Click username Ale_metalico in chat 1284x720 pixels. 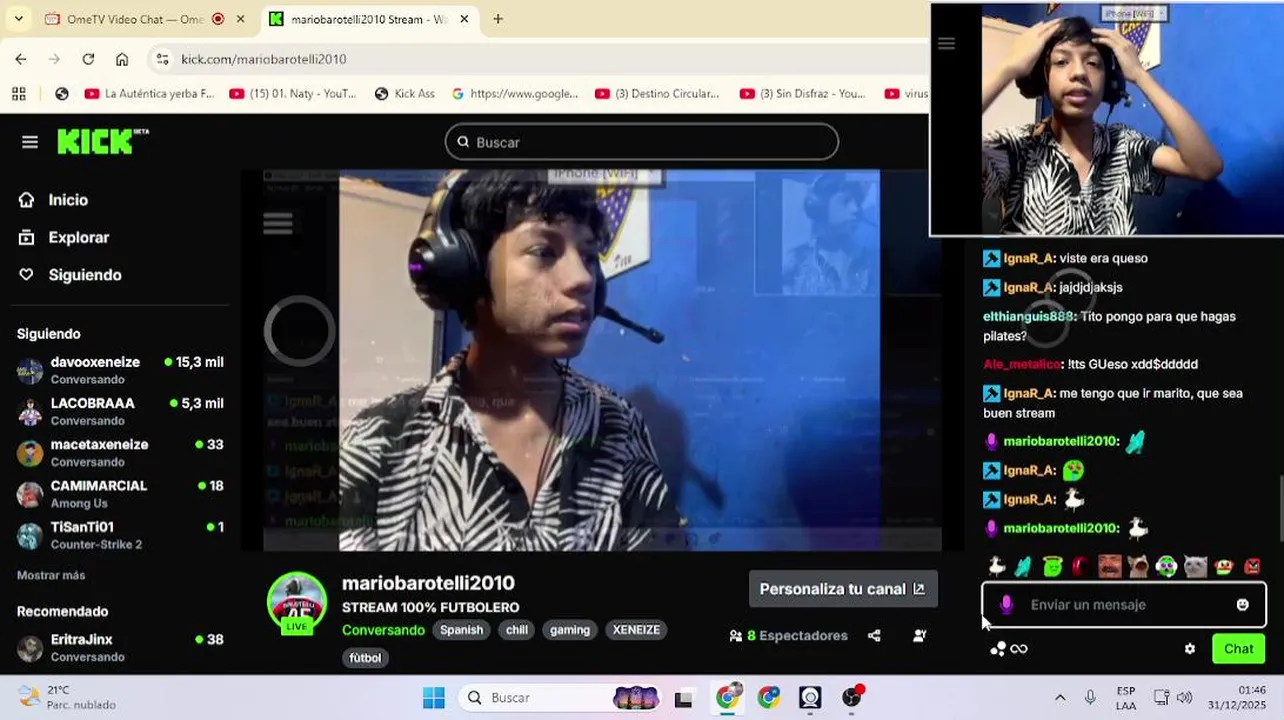(x=1022, y=364)
